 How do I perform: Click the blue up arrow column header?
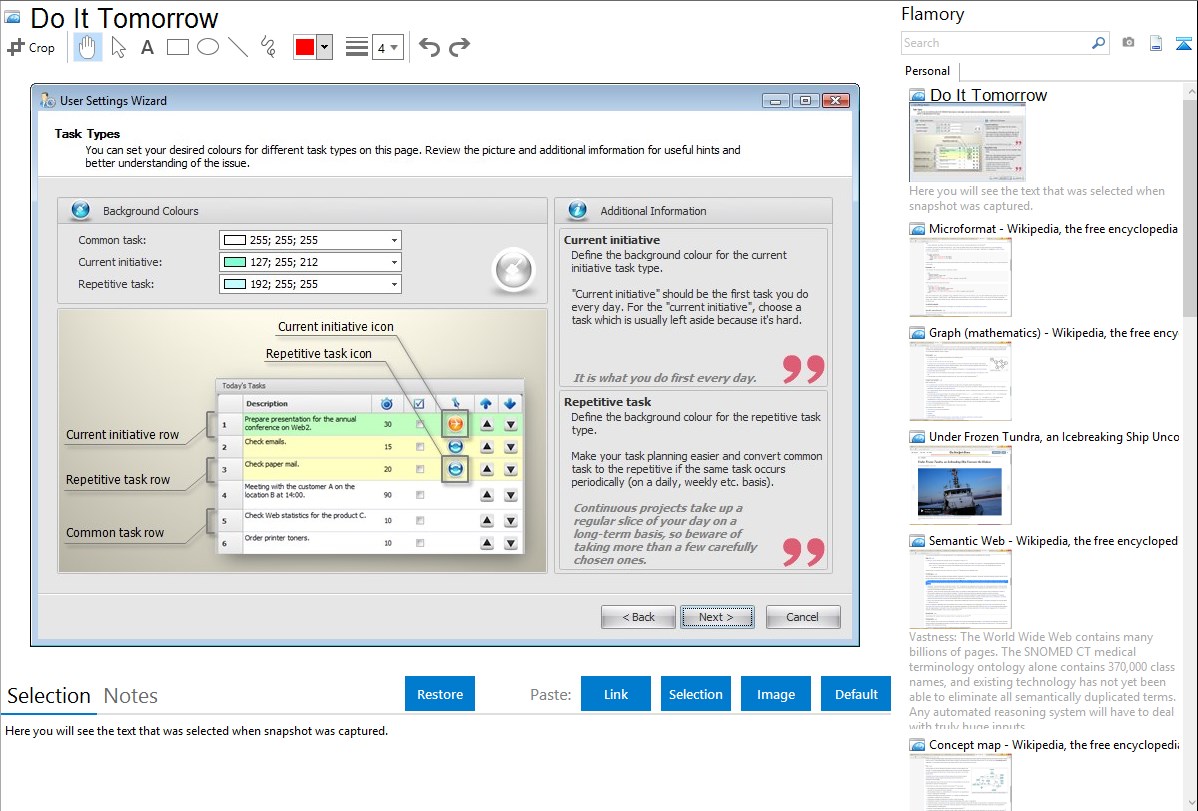(x=486, y=404)
